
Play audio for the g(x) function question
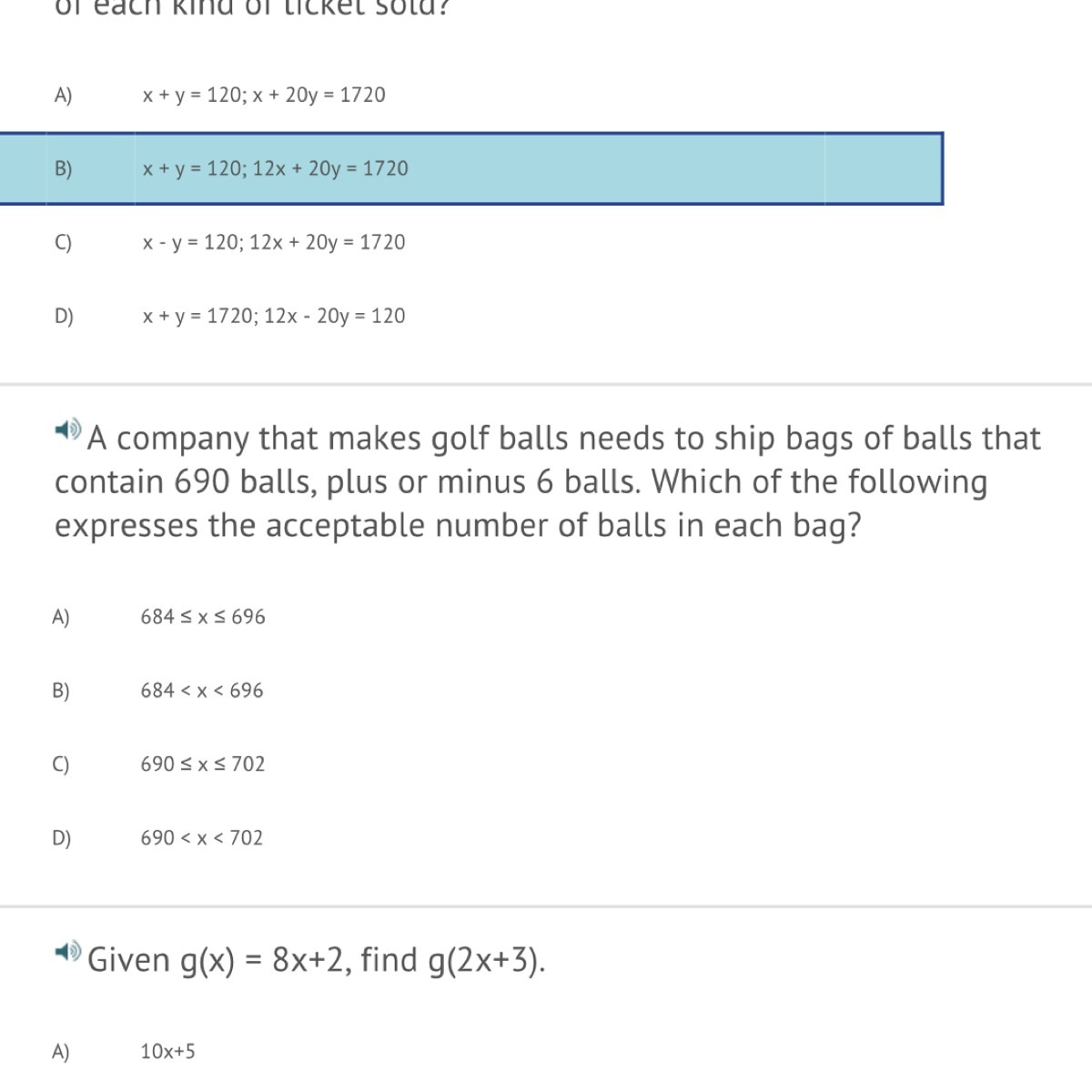67,952
